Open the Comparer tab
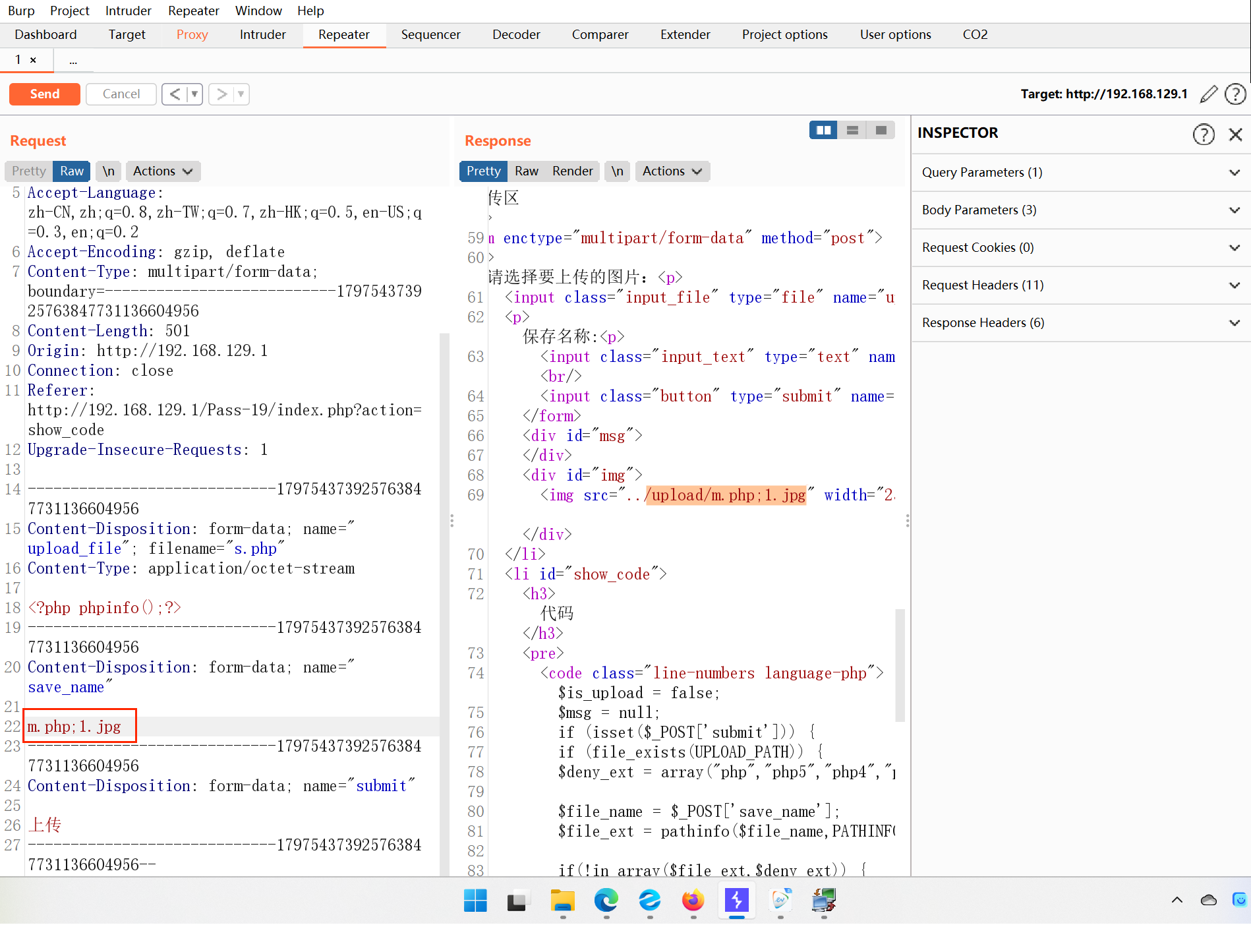 pos(600,35)
